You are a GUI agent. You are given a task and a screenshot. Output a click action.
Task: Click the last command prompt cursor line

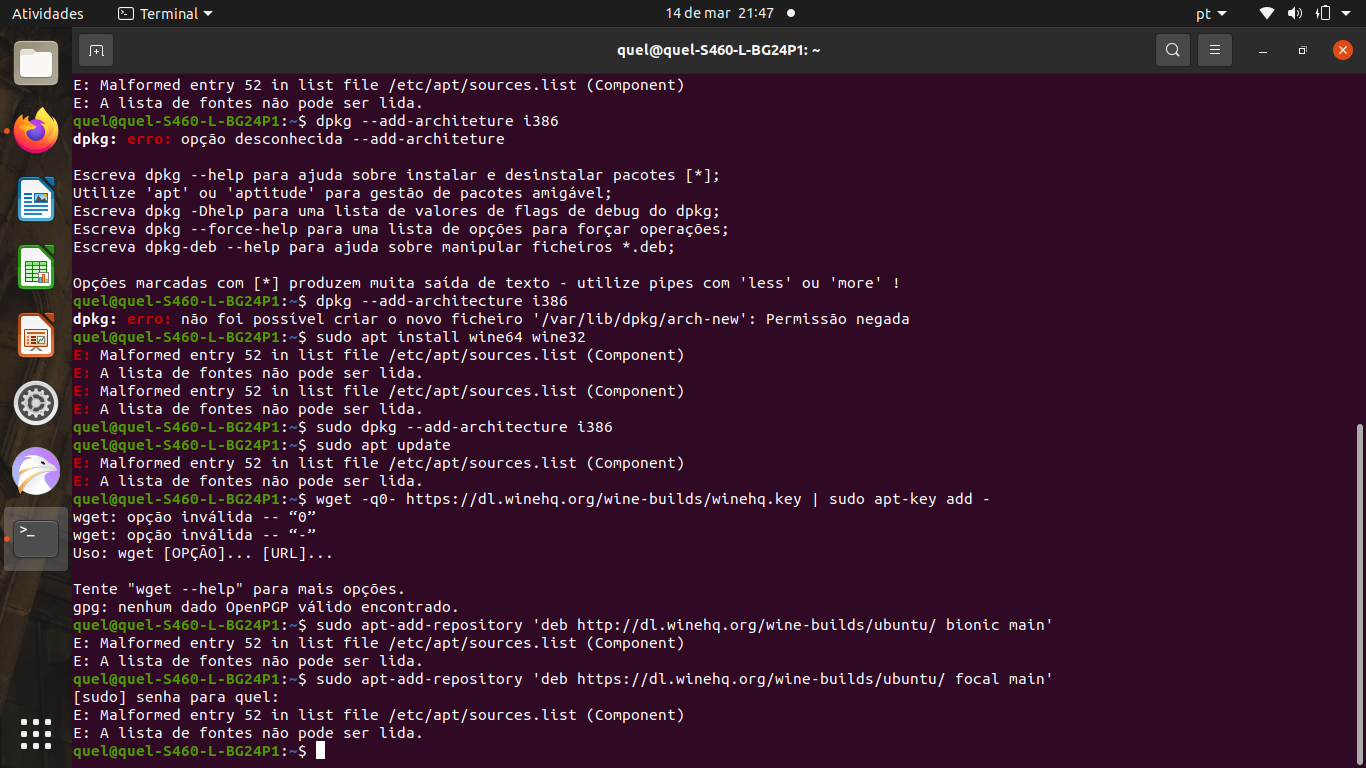click(199, 751)
